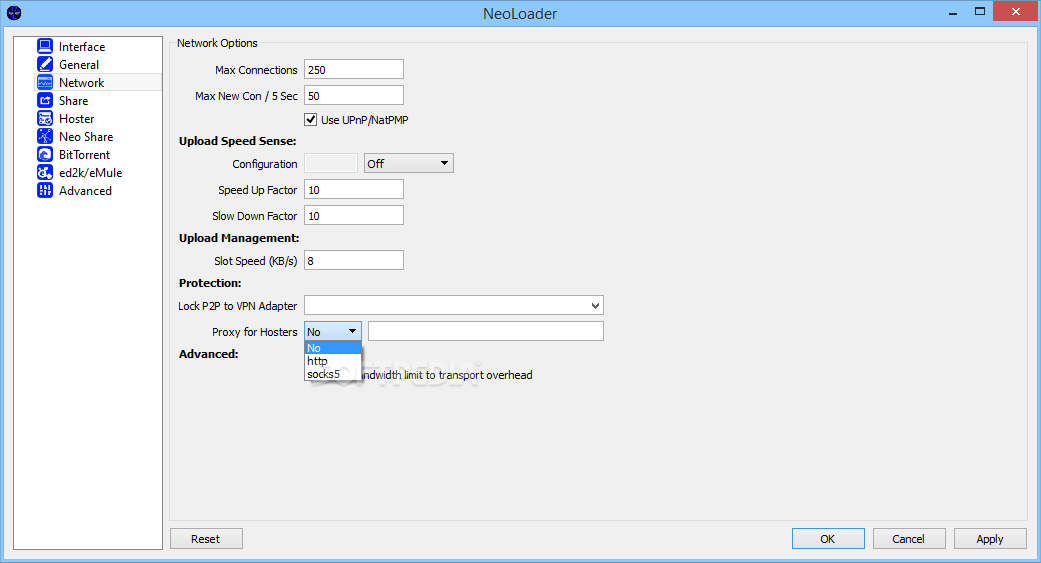Focus the Speed Up Factor field
Image resolution: width=1041 pixels, height=563 pixels.
[354, 189]
